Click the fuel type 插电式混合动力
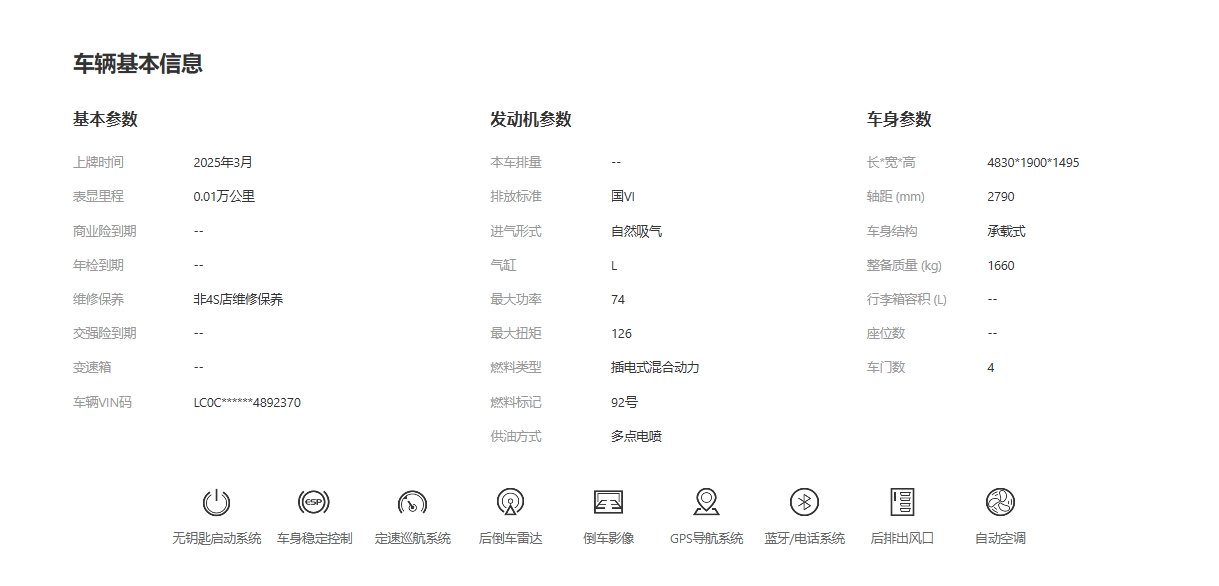Image resolution: width=1219 pixels, height=586 pixels. coord(655,367)
